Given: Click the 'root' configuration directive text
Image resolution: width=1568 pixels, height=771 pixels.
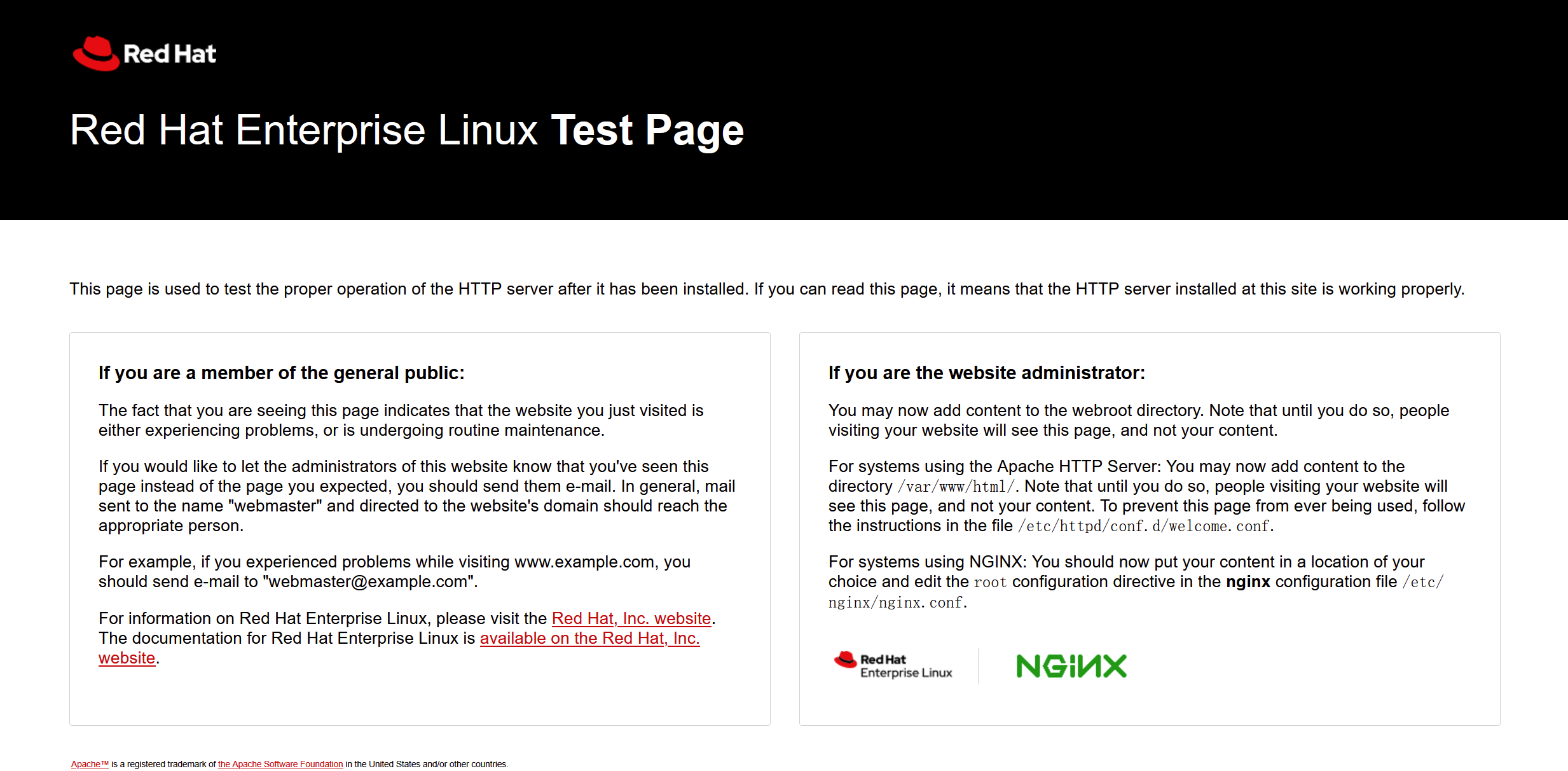Looking at the screenshot, I should (x=989, y=582).
